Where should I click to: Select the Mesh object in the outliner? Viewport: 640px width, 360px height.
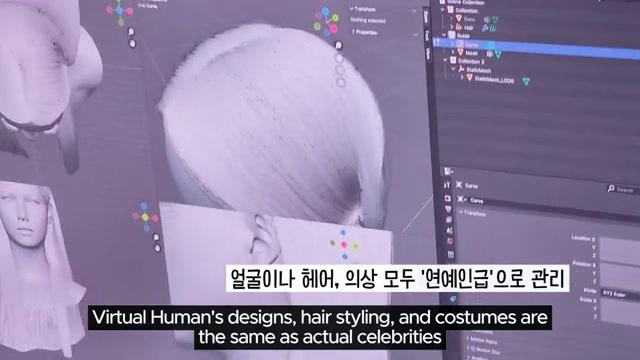[471, 53]
